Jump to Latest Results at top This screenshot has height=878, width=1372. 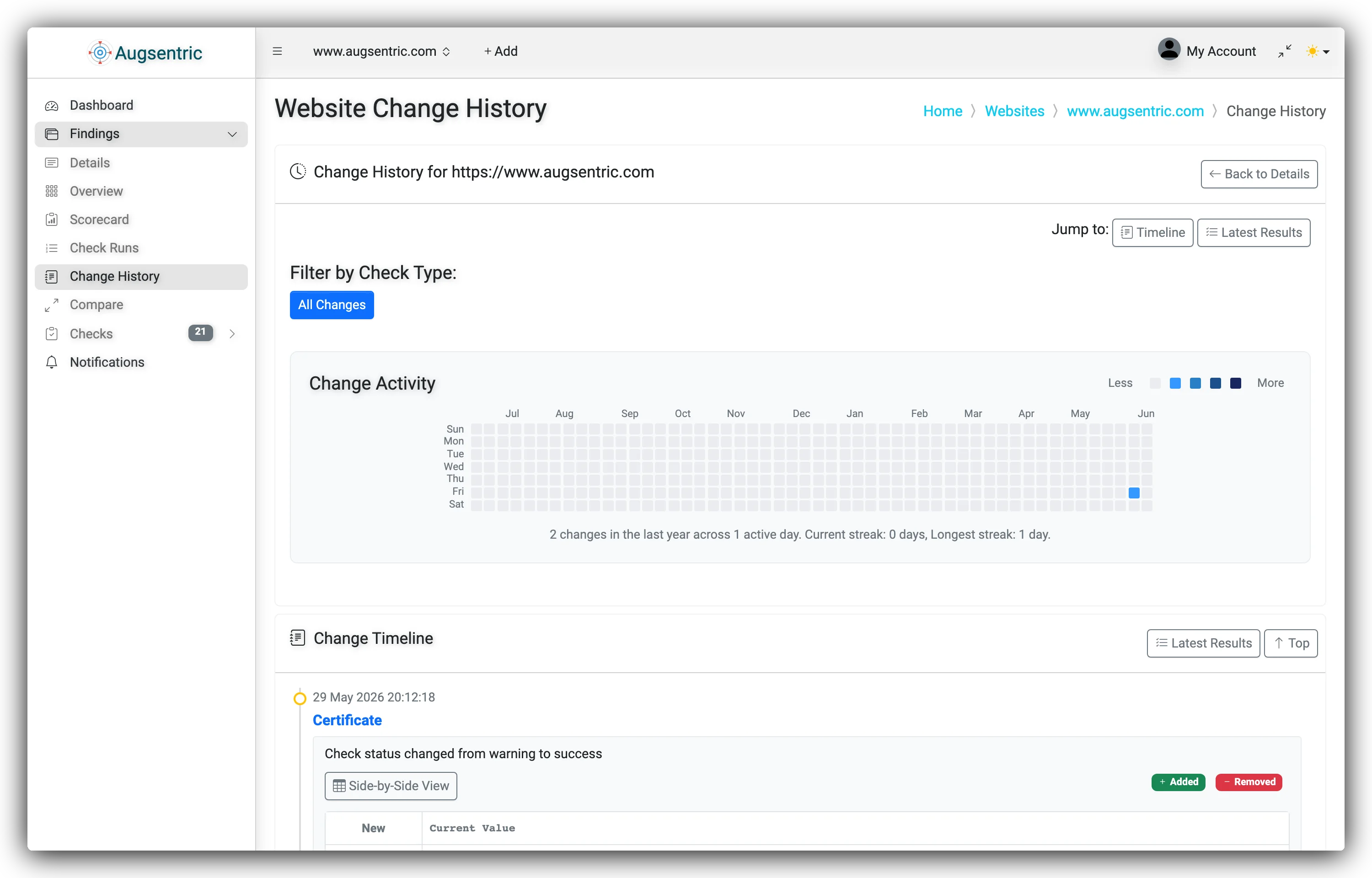(1253, 233)
